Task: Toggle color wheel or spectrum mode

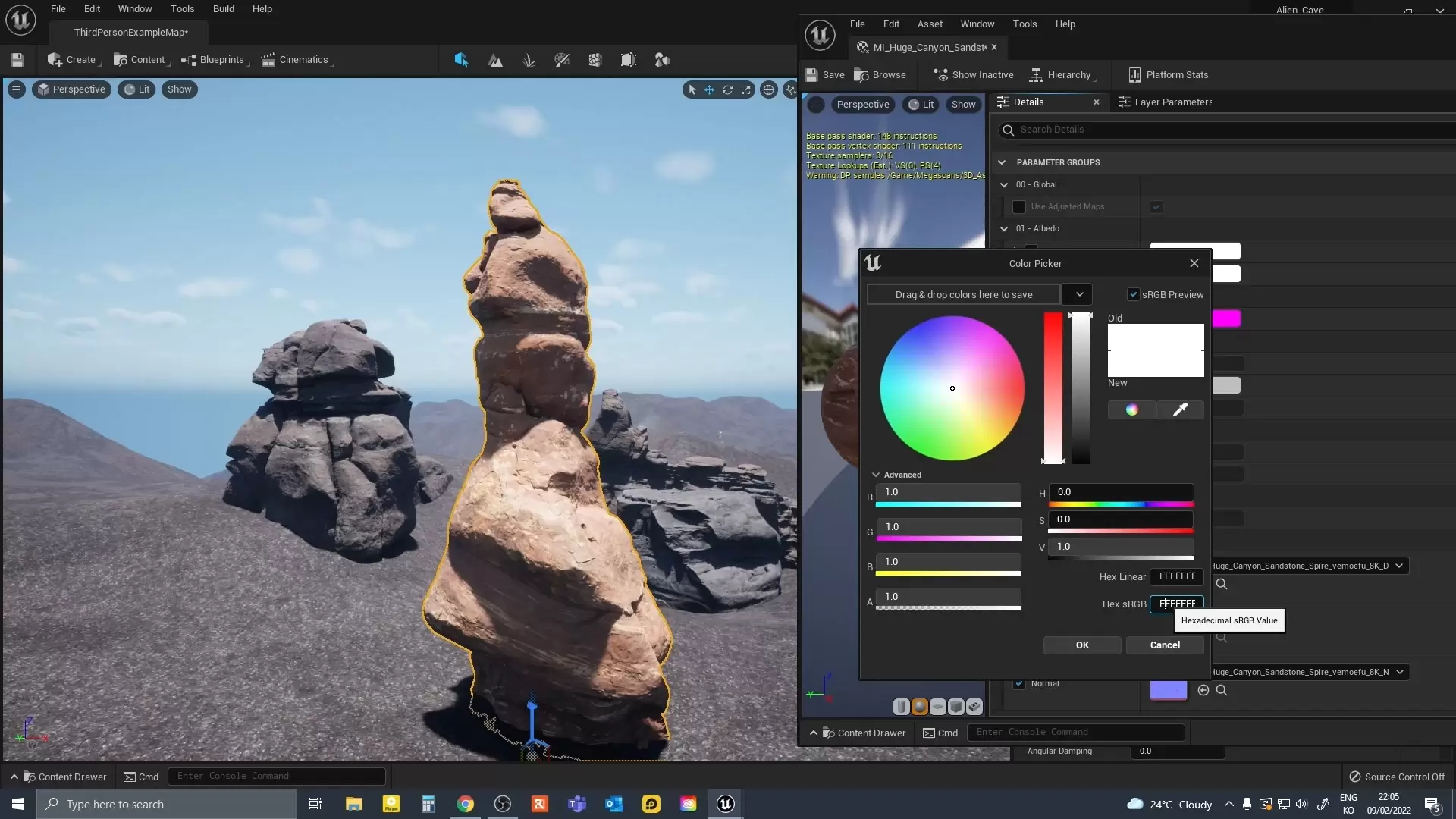Action: tap(1131, 409)
